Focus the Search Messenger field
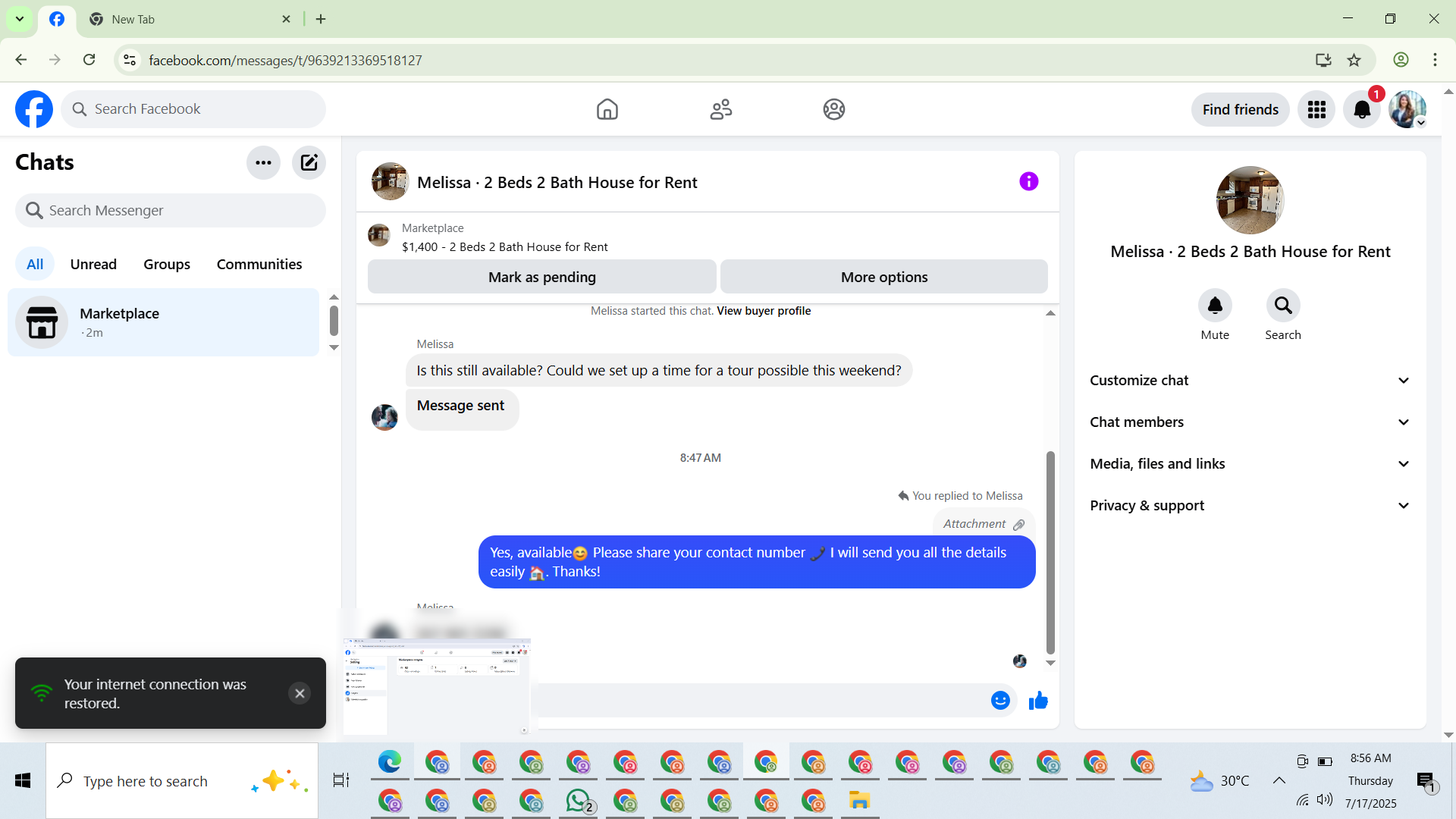Viewport: 1456px width, 819px height. coord(171,210)
